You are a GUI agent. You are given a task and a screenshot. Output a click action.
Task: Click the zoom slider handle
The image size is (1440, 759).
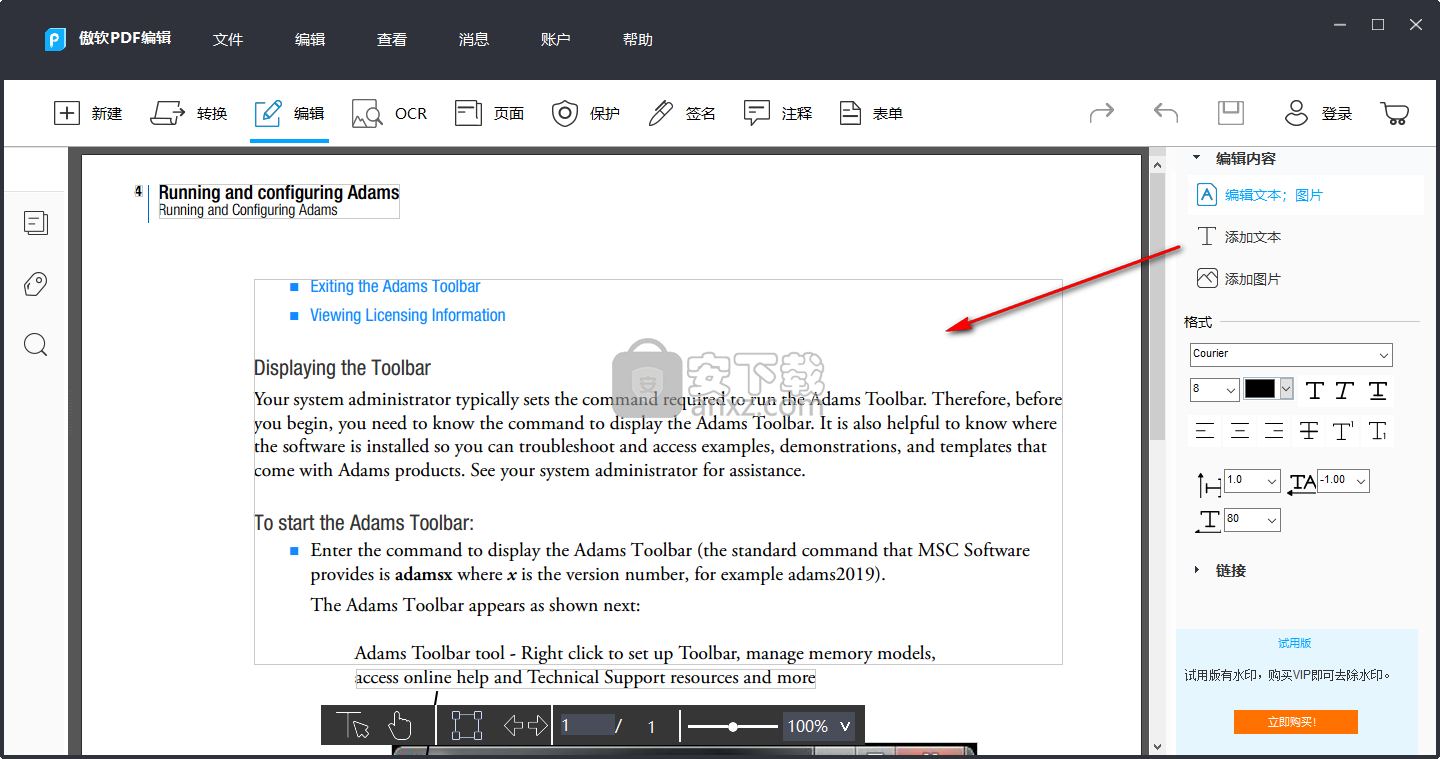733,727
